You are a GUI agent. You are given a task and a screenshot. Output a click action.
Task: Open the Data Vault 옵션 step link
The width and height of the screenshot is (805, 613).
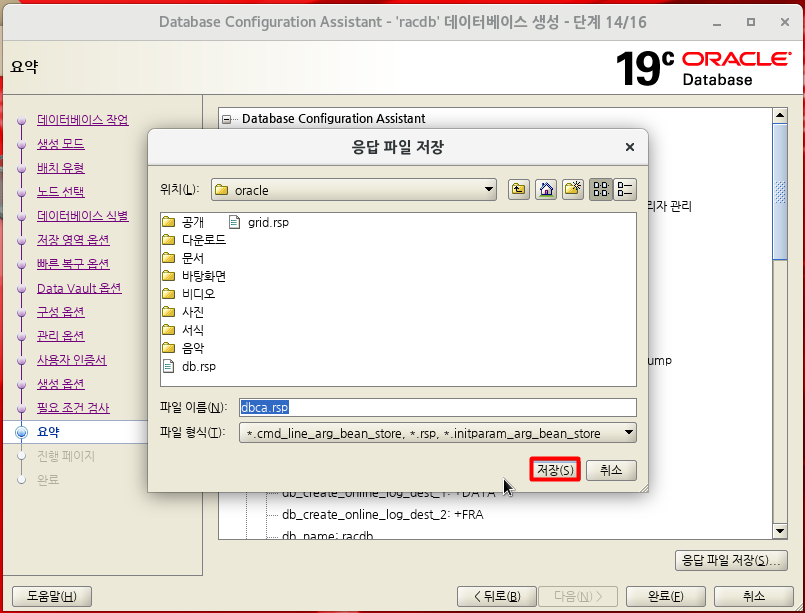pyautogui.click(x=79, y=288)
